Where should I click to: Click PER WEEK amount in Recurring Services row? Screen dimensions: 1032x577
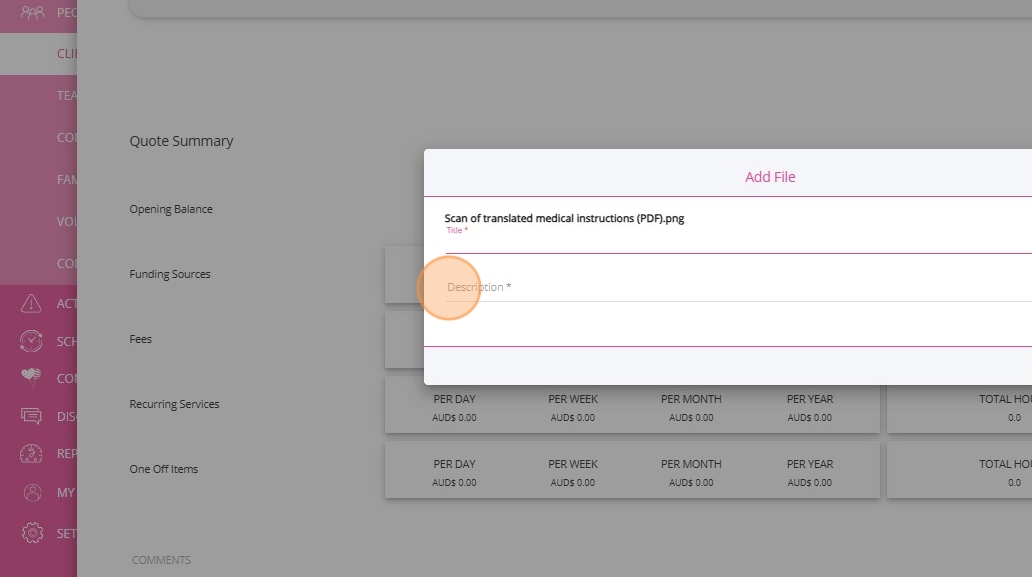tap(573, 418)
